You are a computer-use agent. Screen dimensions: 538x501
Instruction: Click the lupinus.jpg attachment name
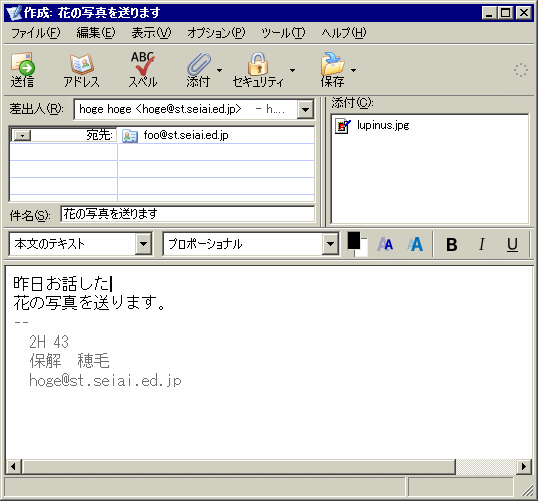(x=383, y=125)
